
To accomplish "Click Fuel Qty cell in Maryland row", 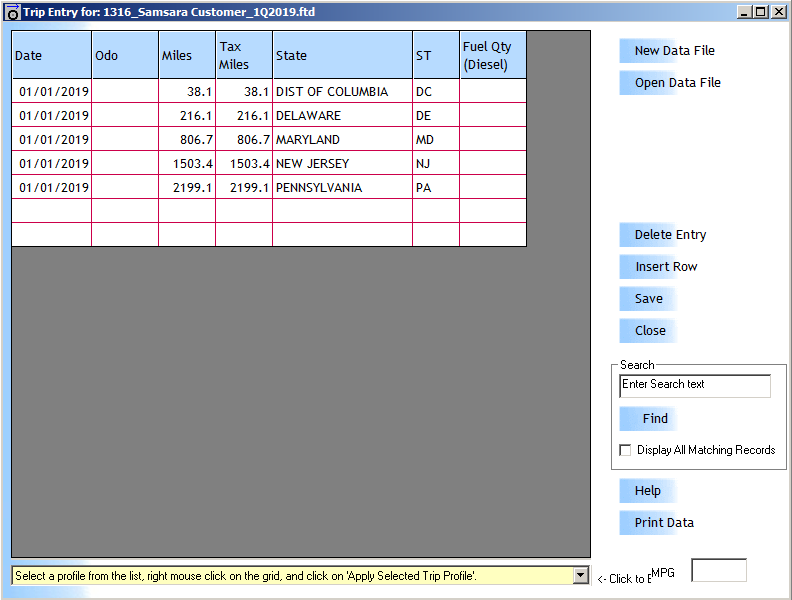I will (x=493, y=139).
